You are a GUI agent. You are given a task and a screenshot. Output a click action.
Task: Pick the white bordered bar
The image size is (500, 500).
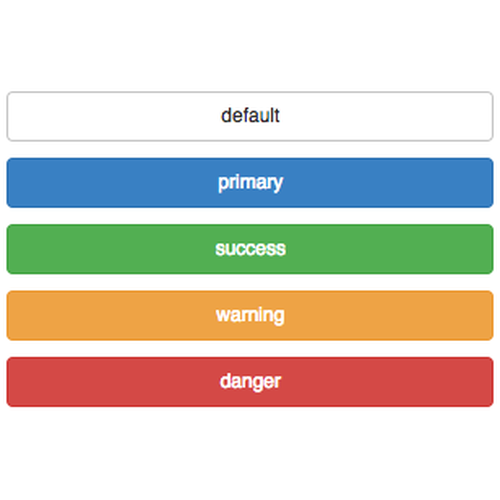[x=250, y=116]
